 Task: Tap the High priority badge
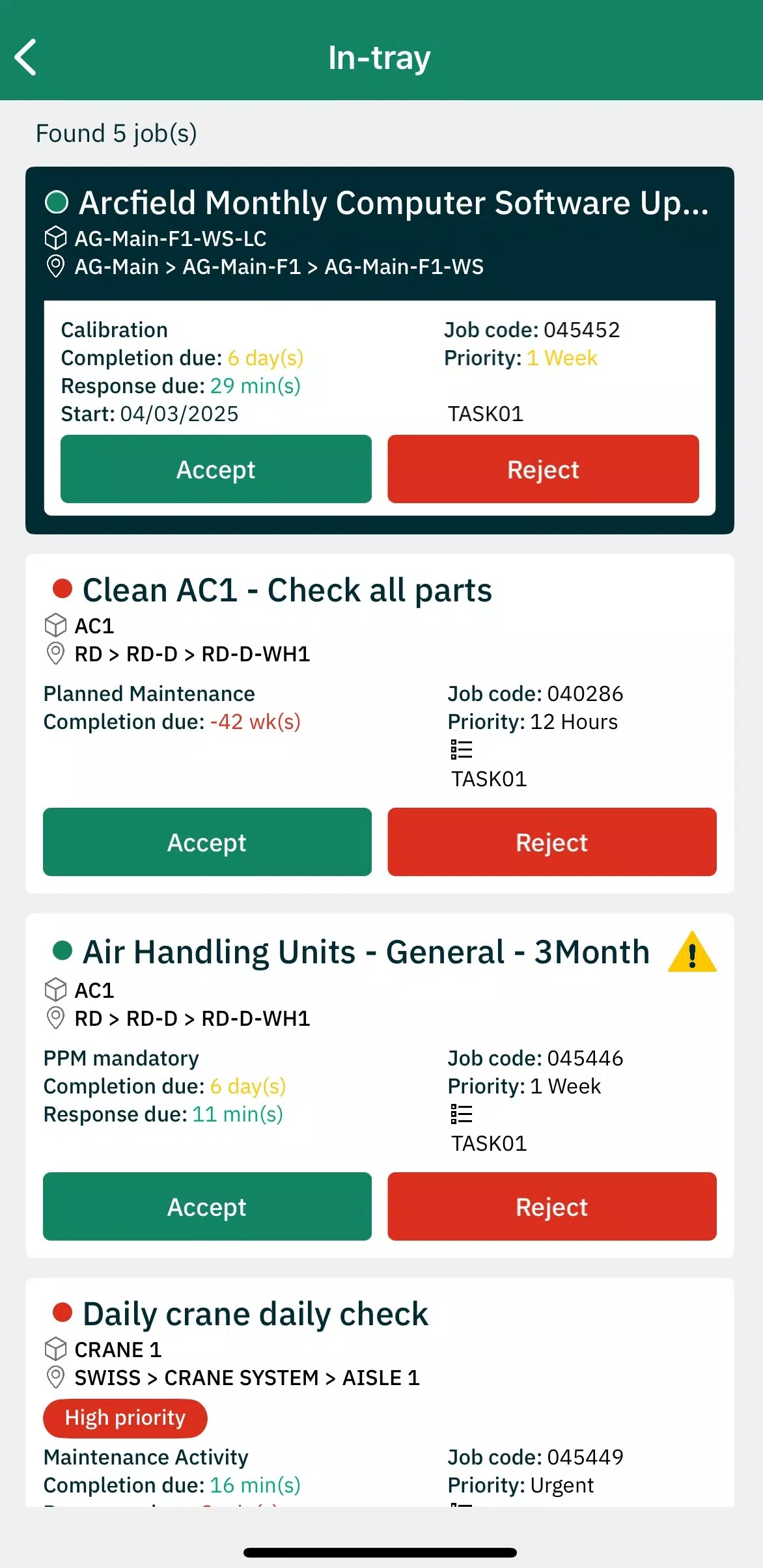click(x=125, y=1418)
